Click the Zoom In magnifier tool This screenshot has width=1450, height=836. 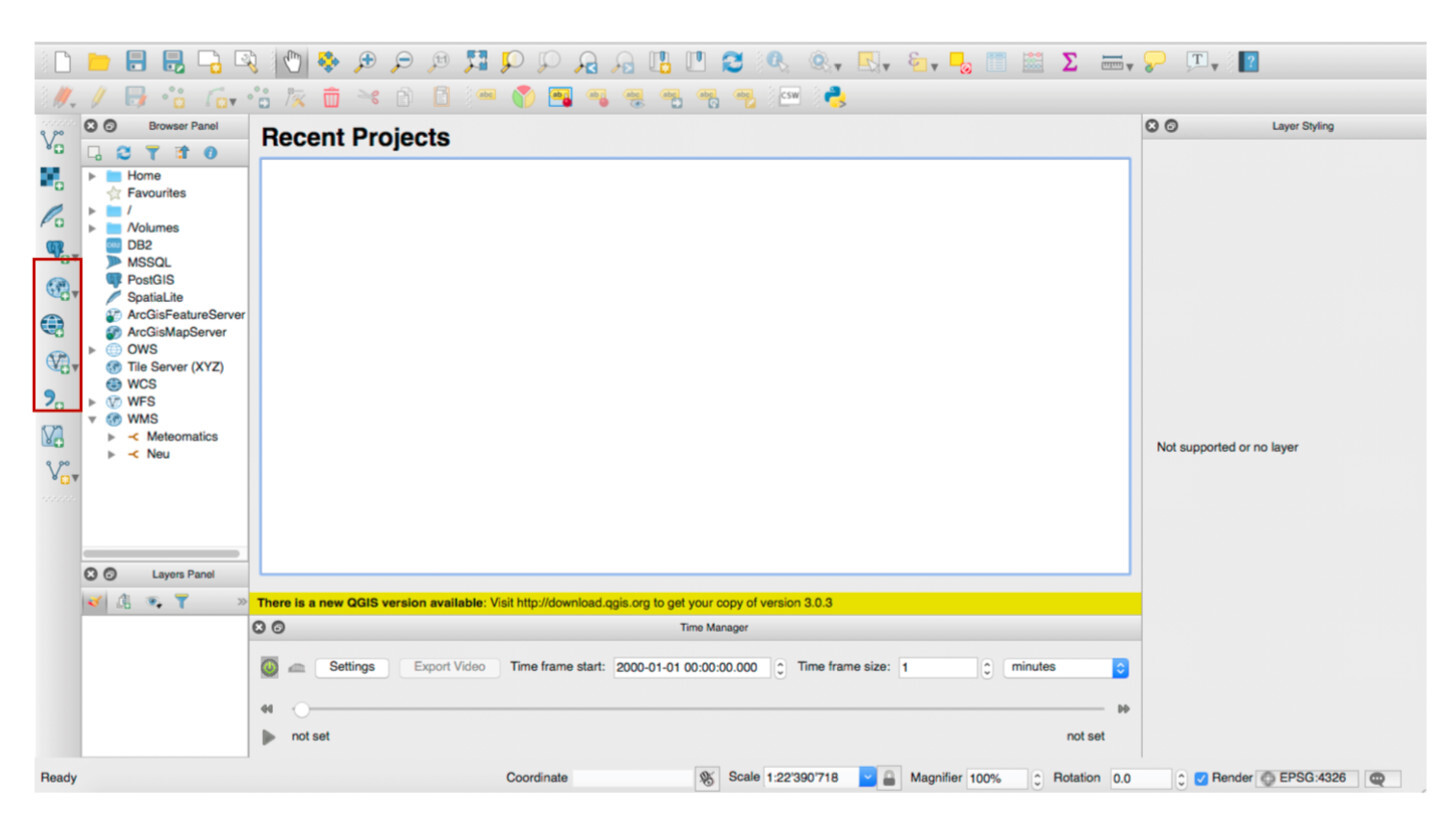(x=365, y=62)
